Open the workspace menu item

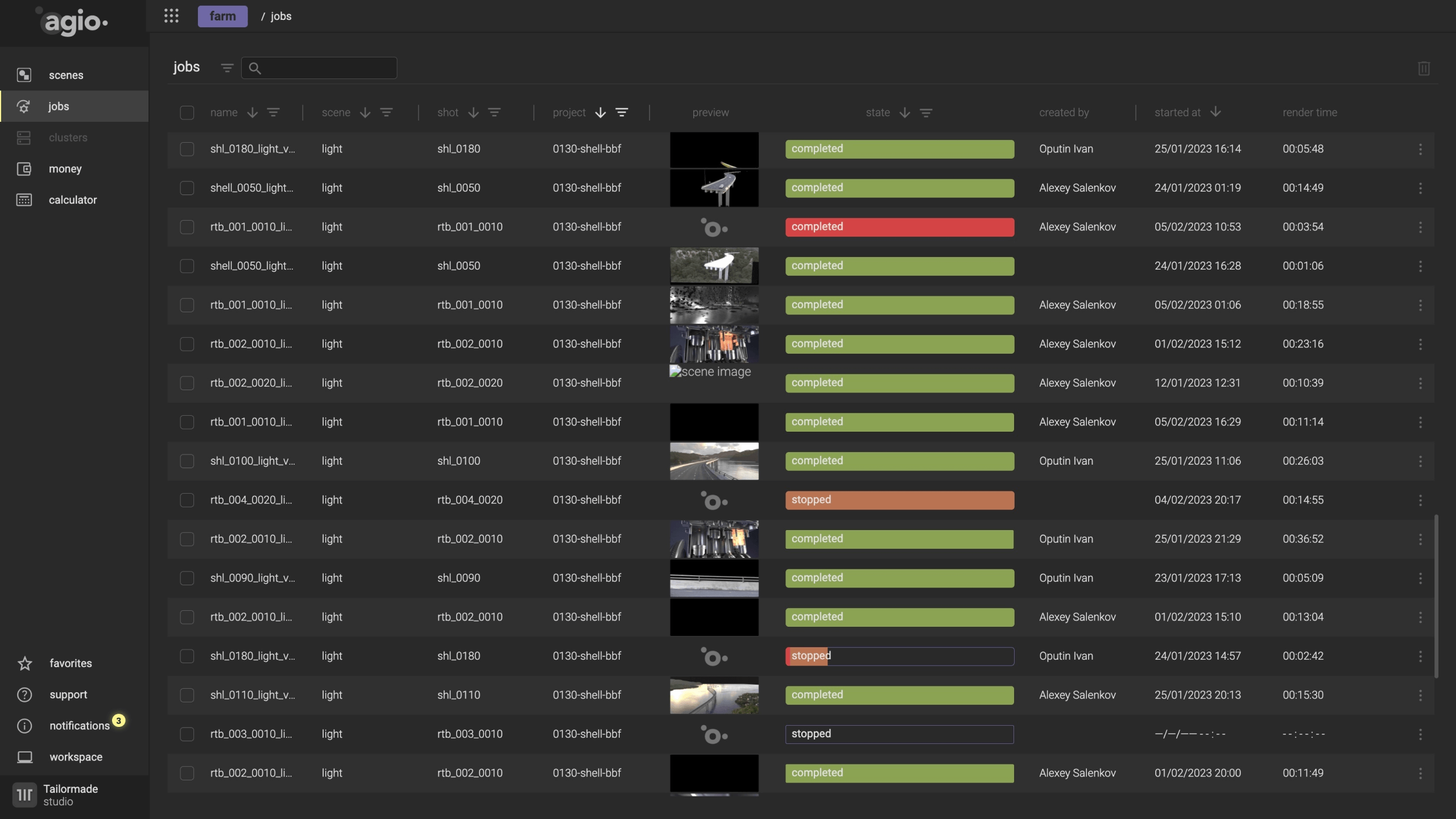pos(76,758)
